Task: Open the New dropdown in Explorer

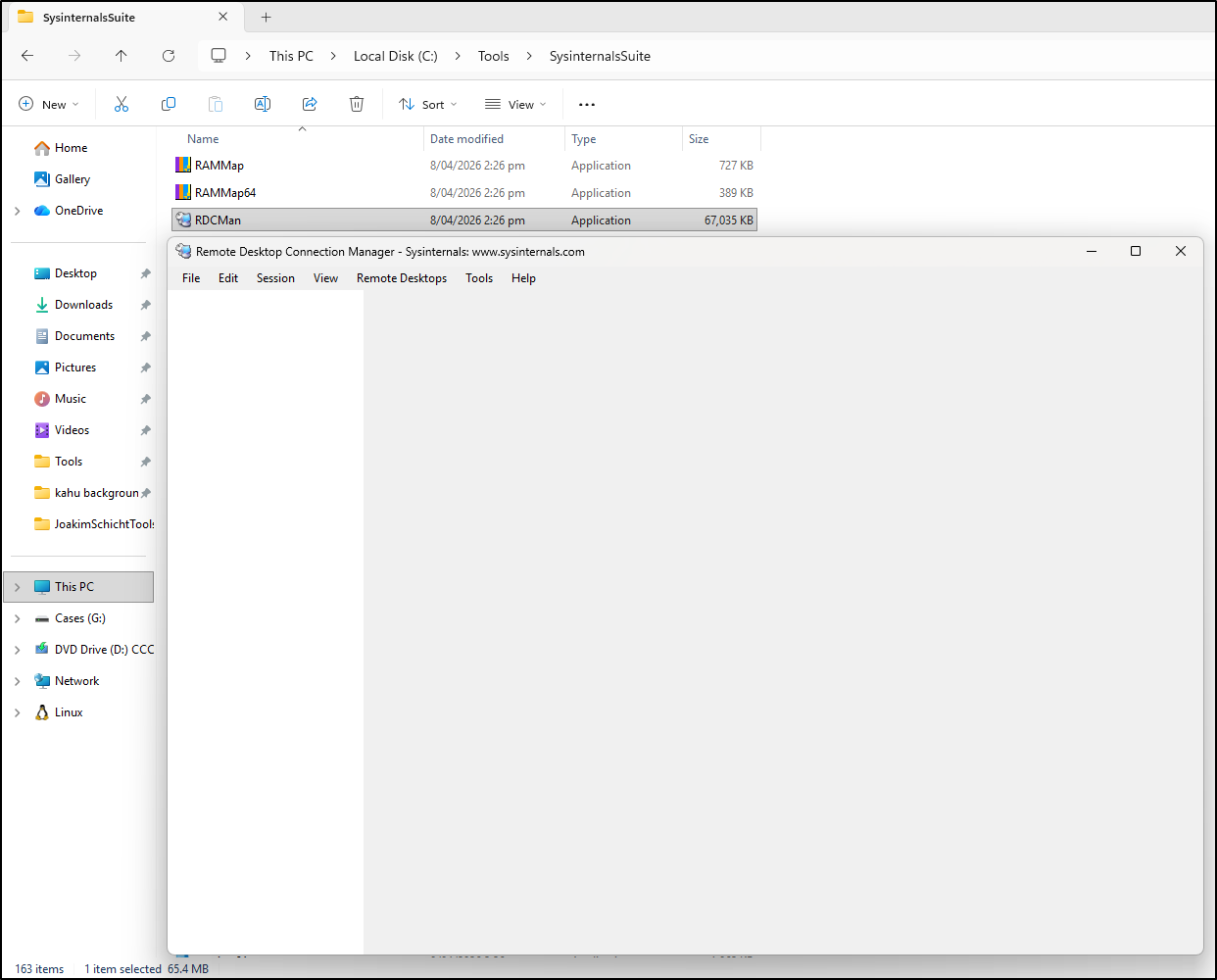Action: [49, 104]
